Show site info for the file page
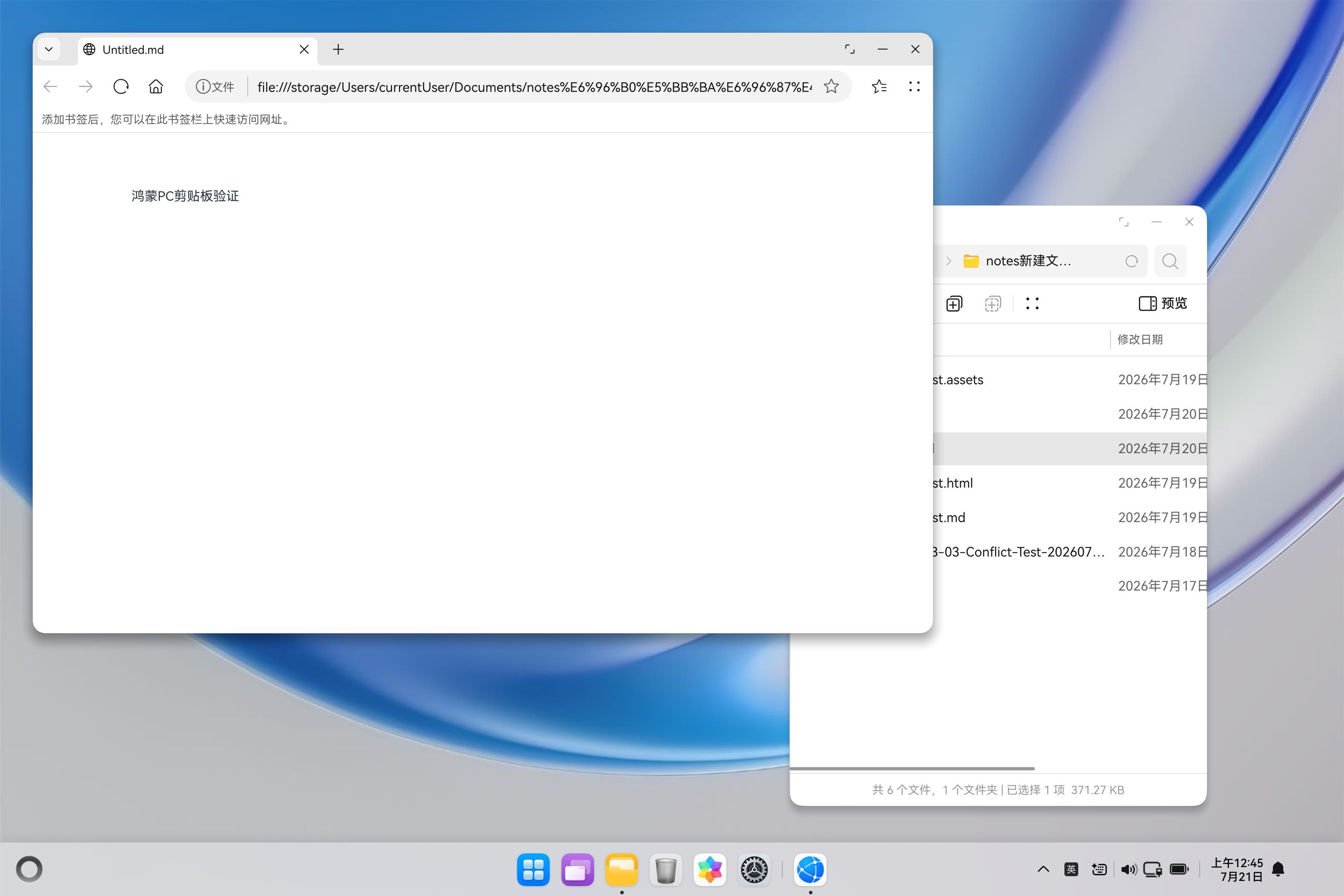 215,87
